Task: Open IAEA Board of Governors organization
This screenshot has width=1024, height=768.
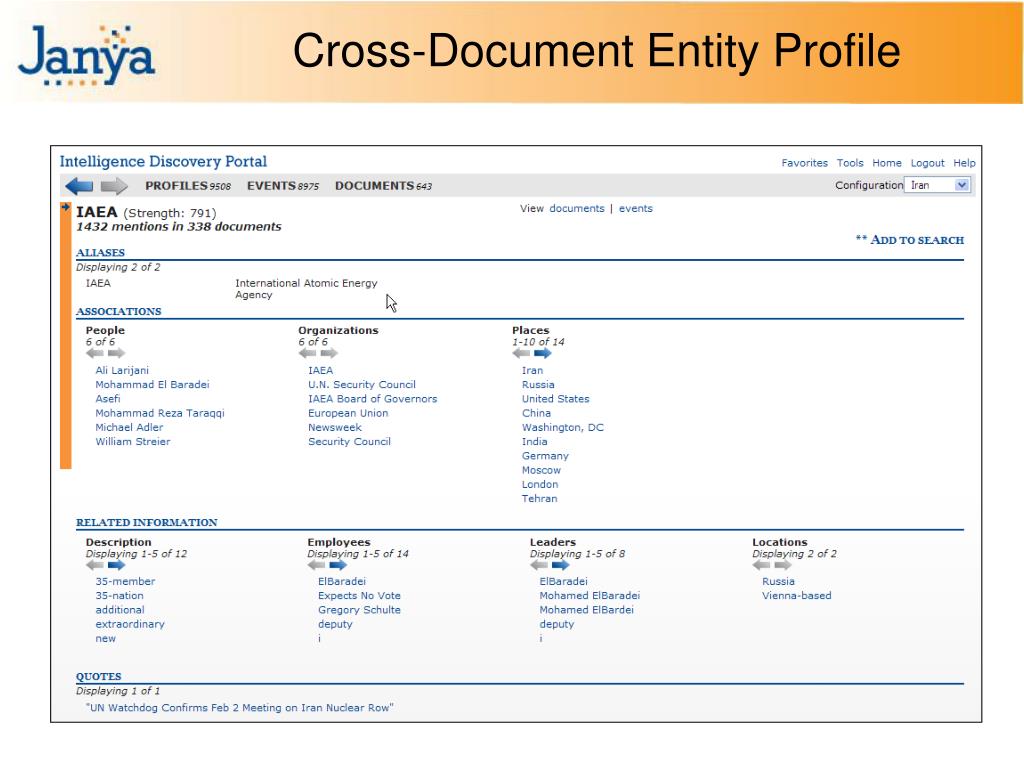Action: 373,399
